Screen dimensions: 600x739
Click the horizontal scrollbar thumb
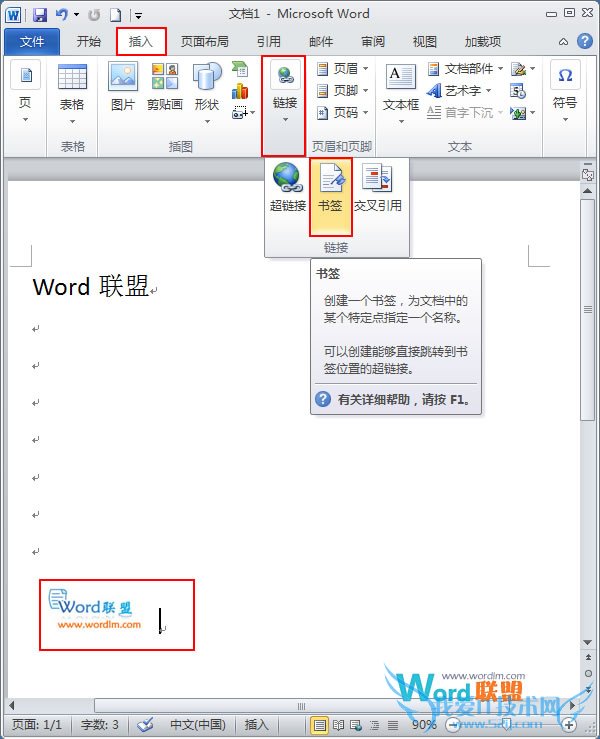point(302,706)
